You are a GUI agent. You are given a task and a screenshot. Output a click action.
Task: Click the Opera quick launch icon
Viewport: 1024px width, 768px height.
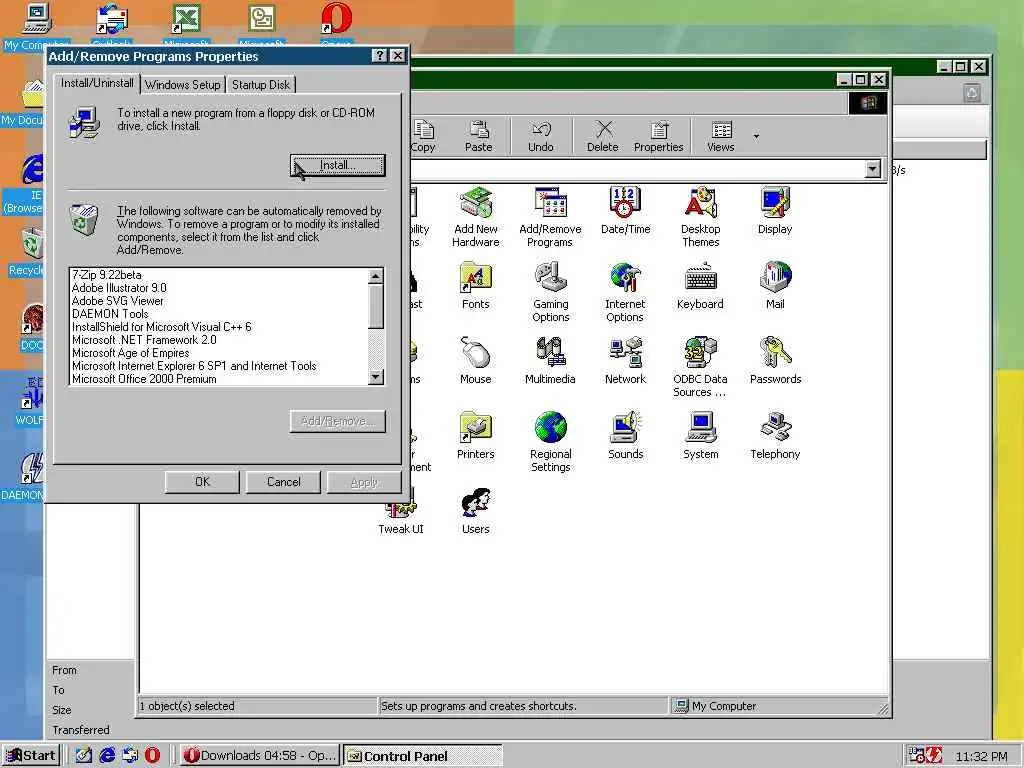pos(152,756)
